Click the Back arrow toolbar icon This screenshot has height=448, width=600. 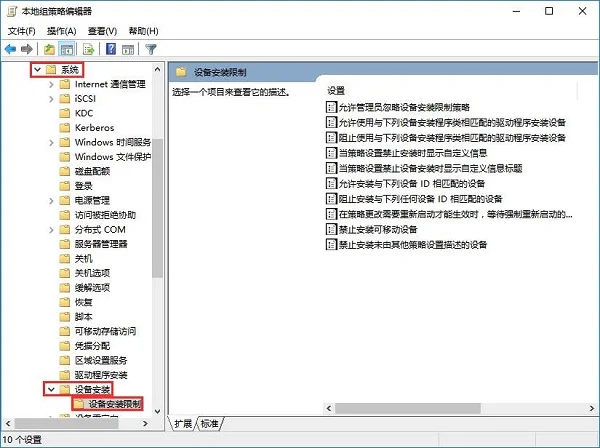[x=10, y=49]
